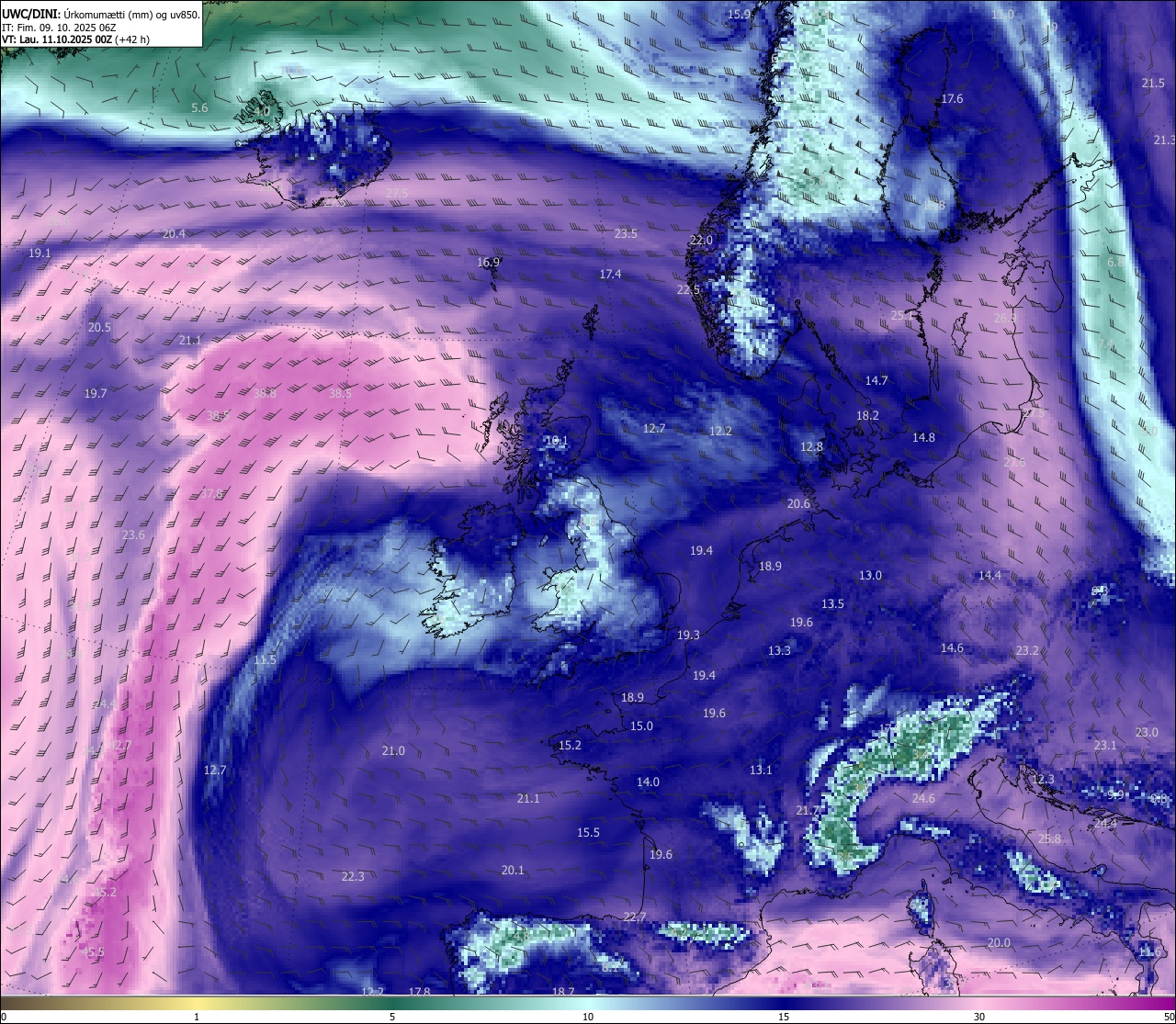Click the 19.3 value near the English Channel

tap(688, 635)
